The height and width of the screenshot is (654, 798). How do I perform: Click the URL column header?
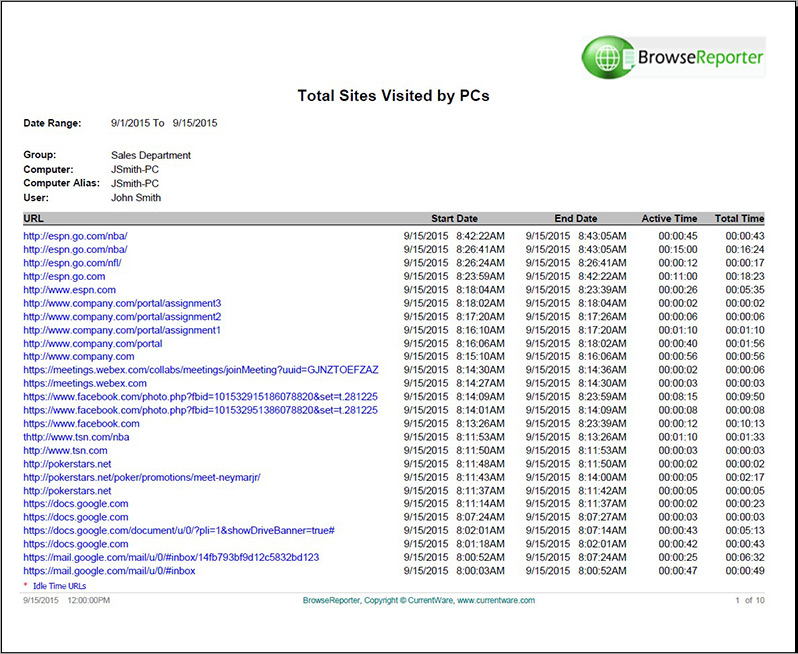pyautogui.click(x=34, y=218)
